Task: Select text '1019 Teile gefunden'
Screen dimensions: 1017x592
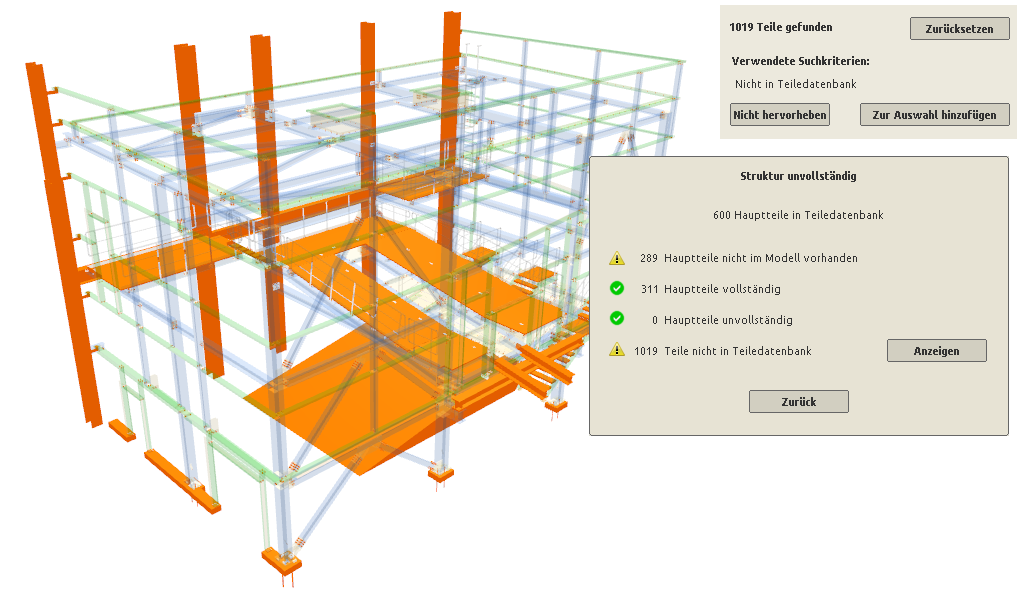Action: click(x=780, y=27)
